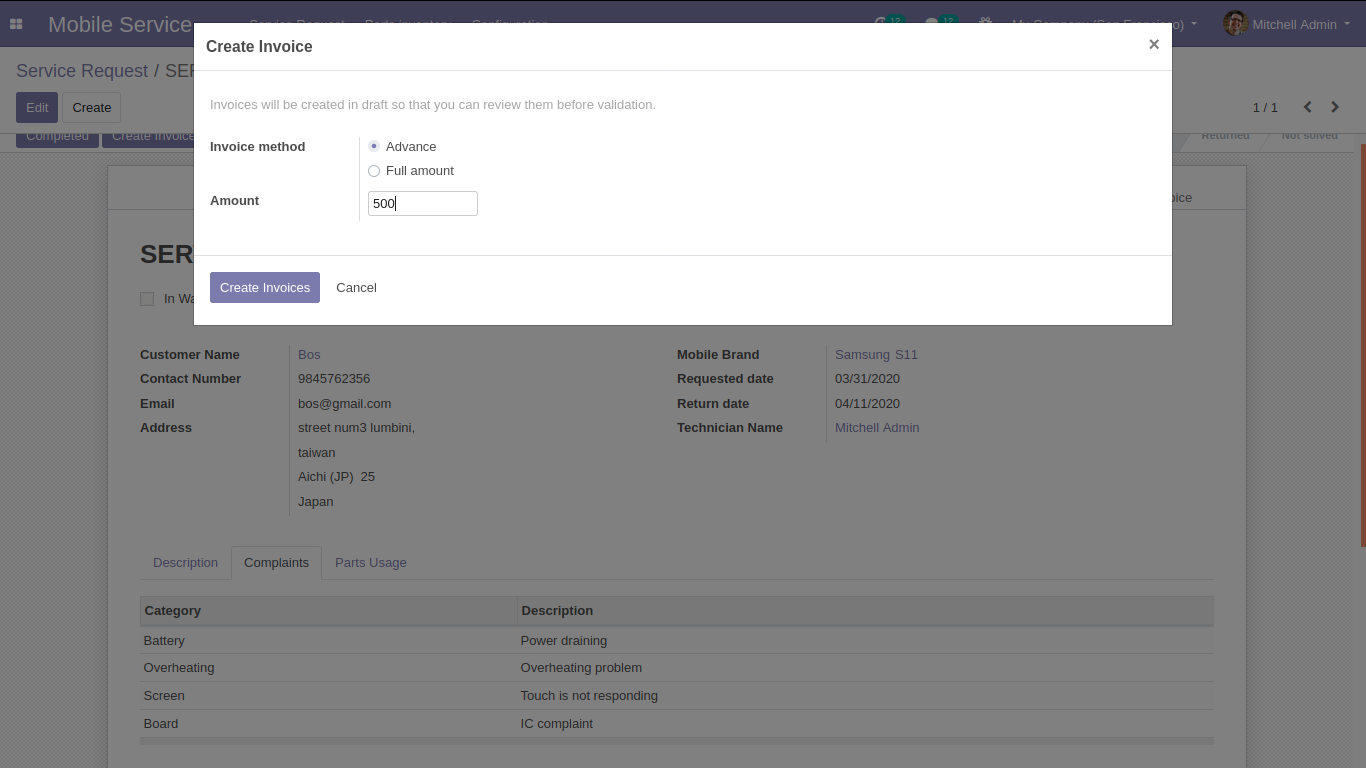Click the pager 1 / 1 counter

(1265, 107)
